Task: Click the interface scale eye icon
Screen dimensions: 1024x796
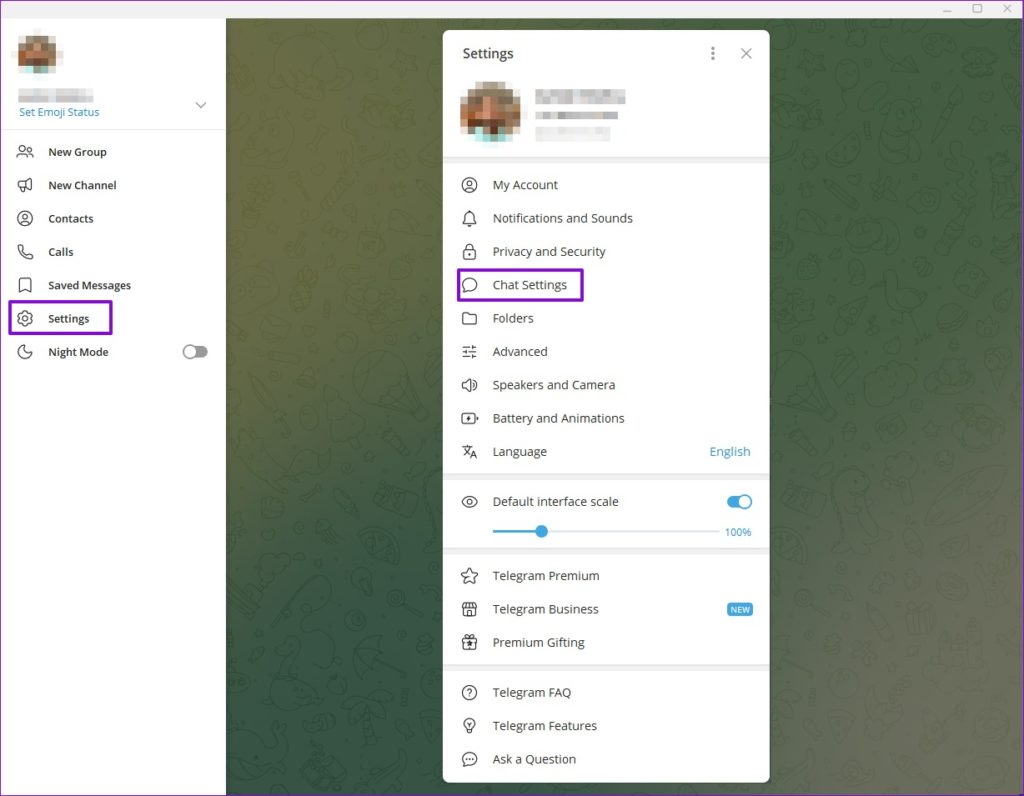Action: [469, 501]
